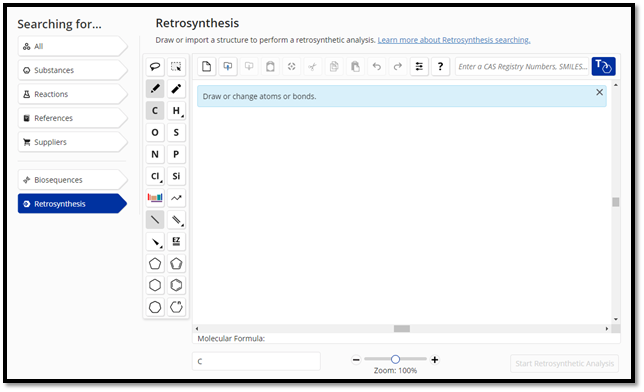Insert a cyclohexane ring
Viewport: 644px width, 392px height.
click(x=155, y=285)
